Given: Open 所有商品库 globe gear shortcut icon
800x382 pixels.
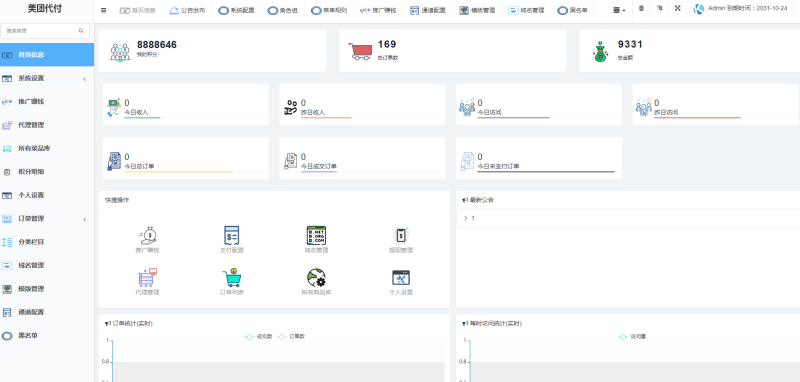Looking at the screenshot, I should coord(316,277).
